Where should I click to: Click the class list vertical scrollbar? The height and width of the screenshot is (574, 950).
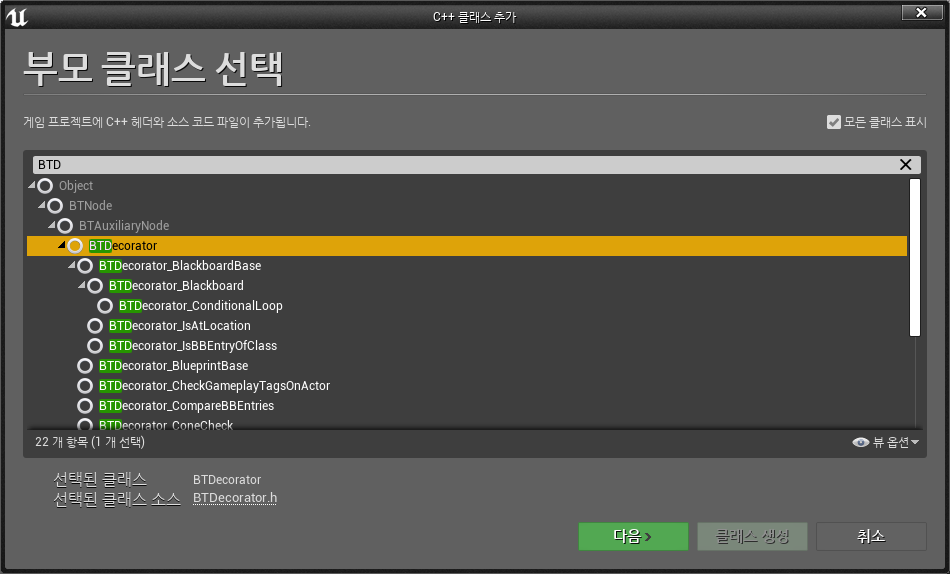point(915,257)
